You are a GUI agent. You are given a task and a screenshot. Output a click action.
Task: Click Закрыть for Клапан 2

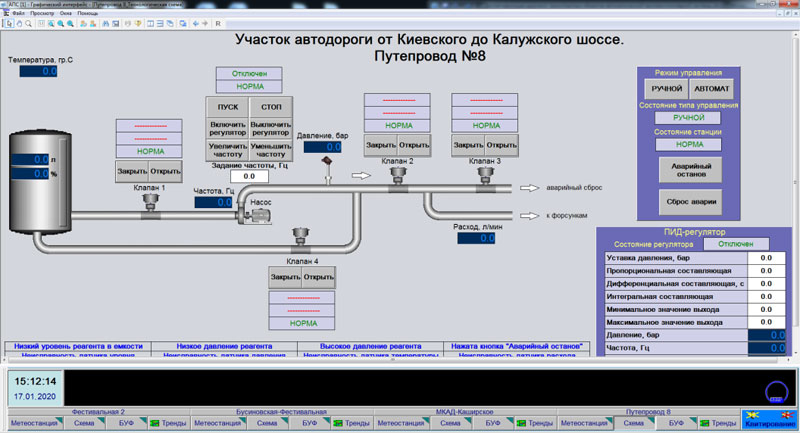pyautogui.click(x=381, y=145)
